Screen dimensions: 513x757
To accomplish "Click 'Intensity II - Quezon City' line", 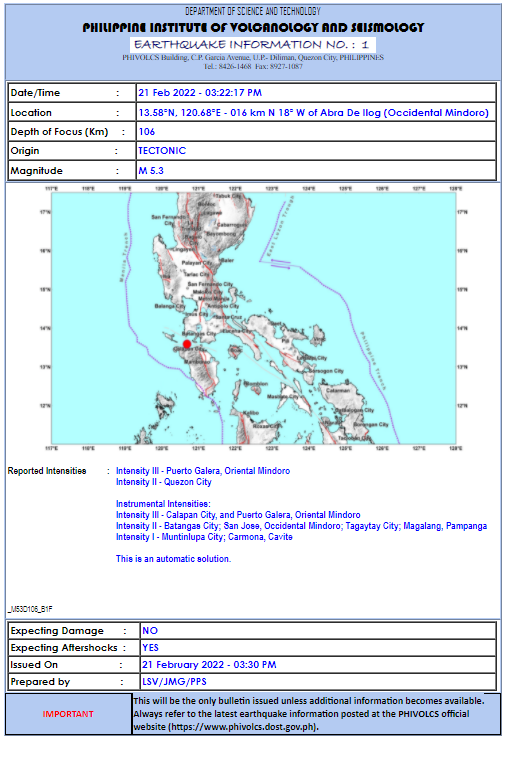I will pos(164,482).
